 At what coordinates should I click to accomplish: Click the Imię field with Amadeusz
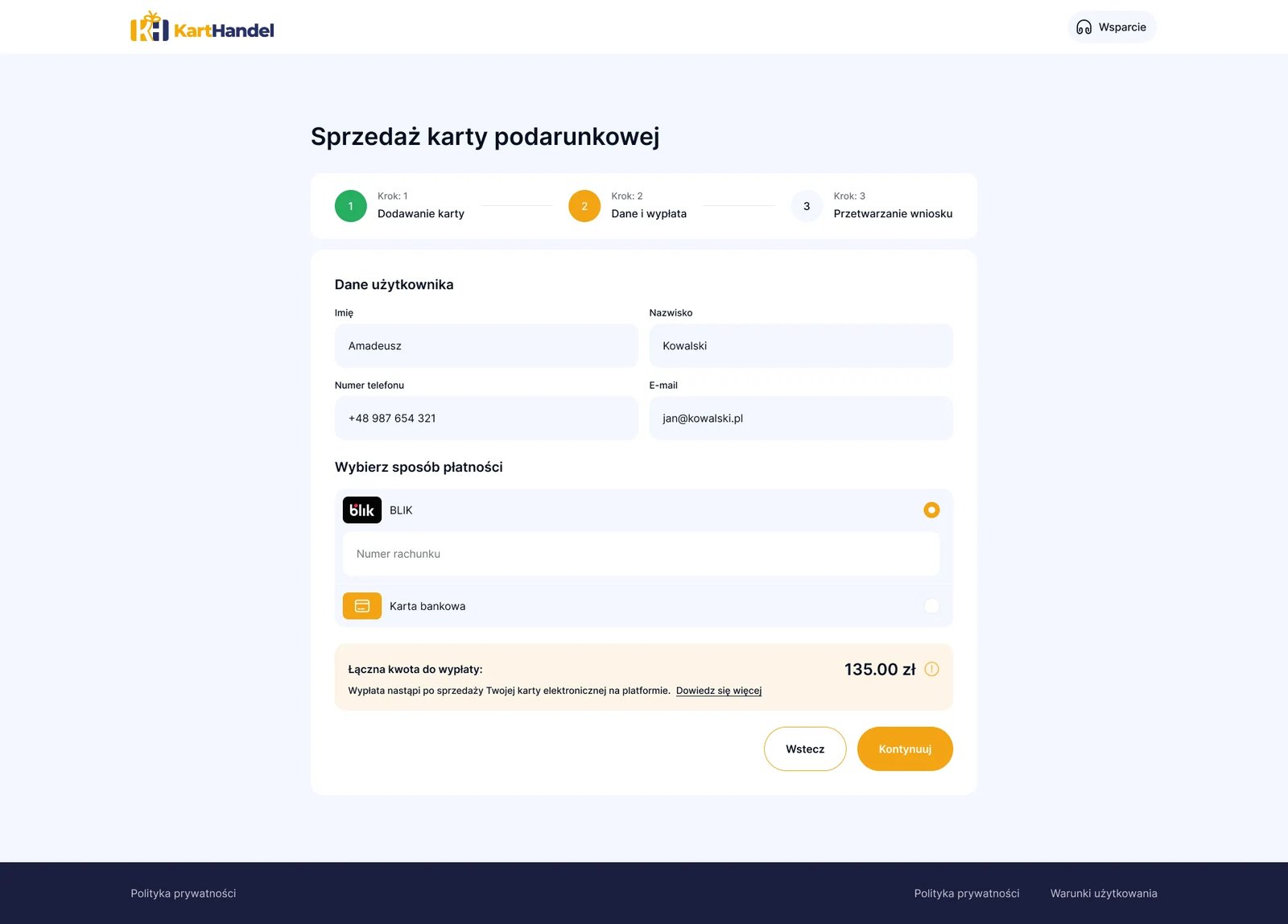[486, 346]
